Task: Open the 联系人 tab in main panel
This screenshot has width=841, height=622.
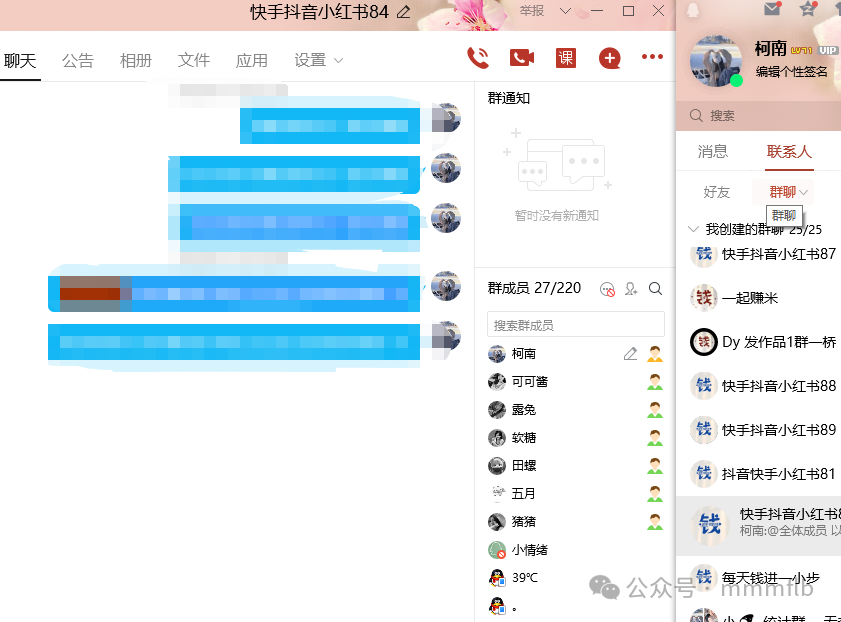Action: (789, 152)
